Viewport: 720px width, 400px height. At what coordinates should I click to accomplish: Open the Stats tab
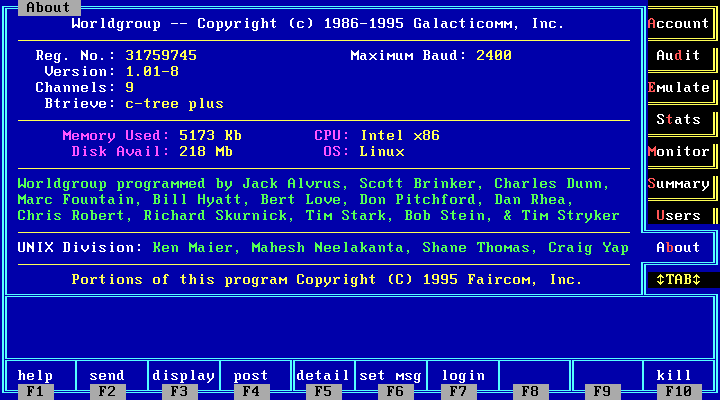(x=679, y=120)
